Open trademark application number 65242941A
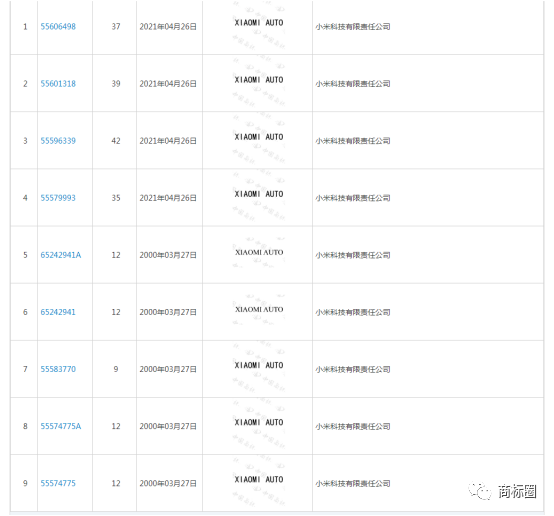554x516 pixels. coord(61,255)
